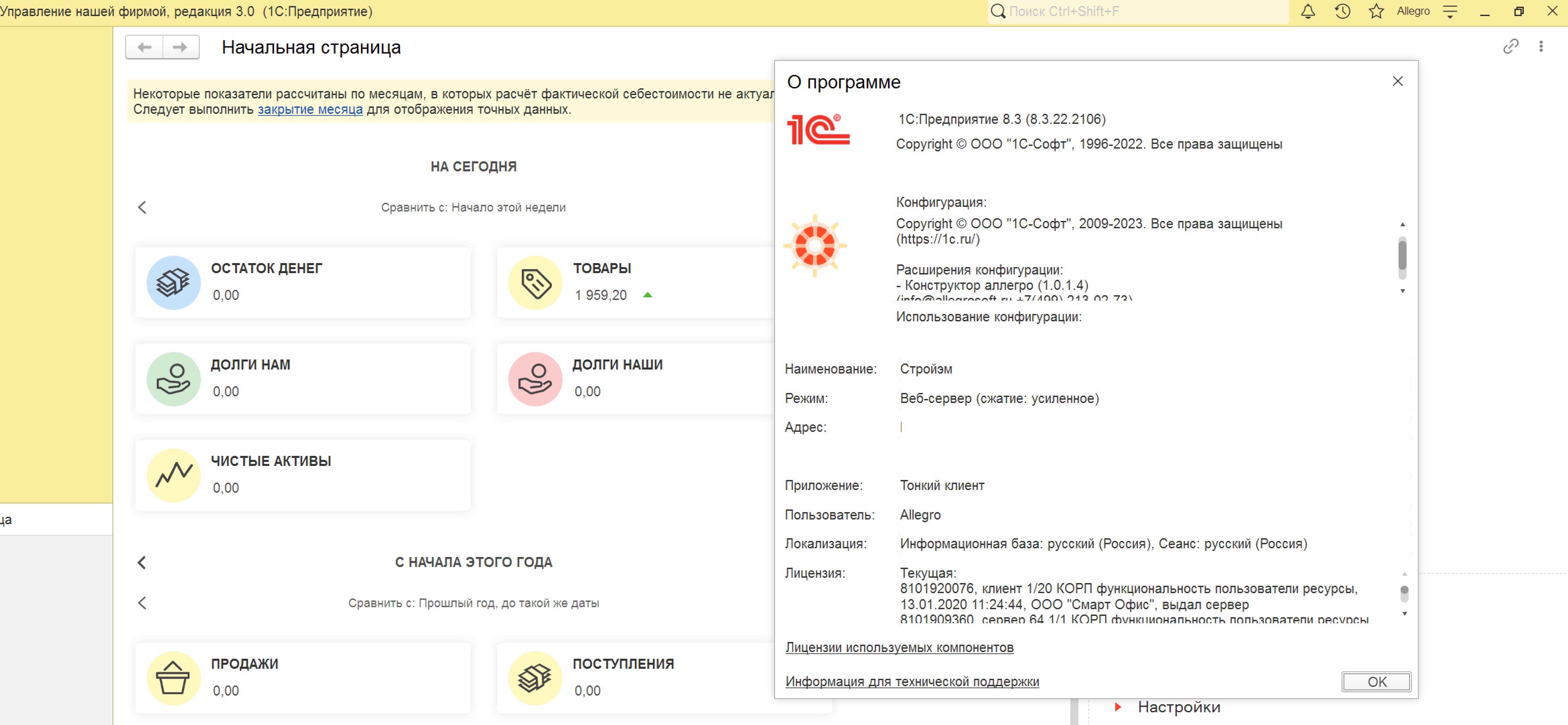Click the forward navigation arrow
The height and width of the screenshot is (725, 1568).
(181, 47)
